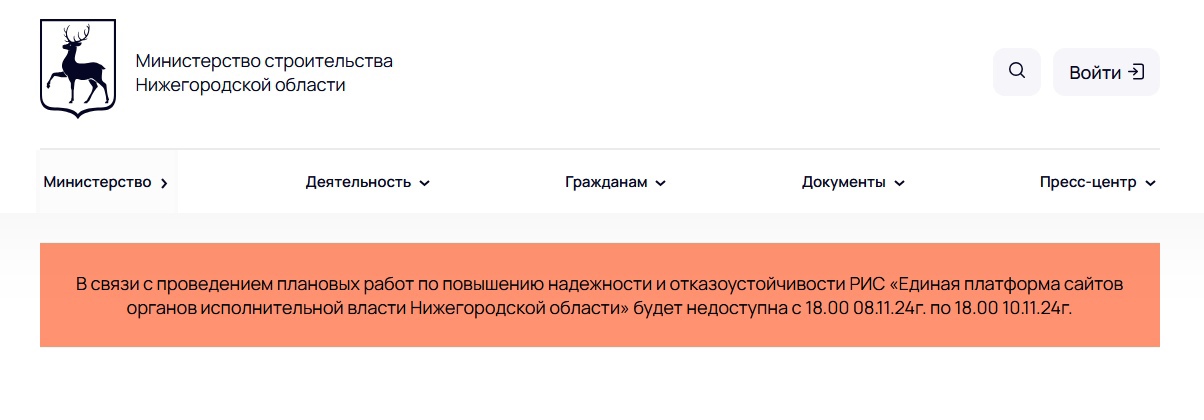Screen dimensions: 1204x420
Task: Select the Пресс-центр menu label
Action: 1088,182
